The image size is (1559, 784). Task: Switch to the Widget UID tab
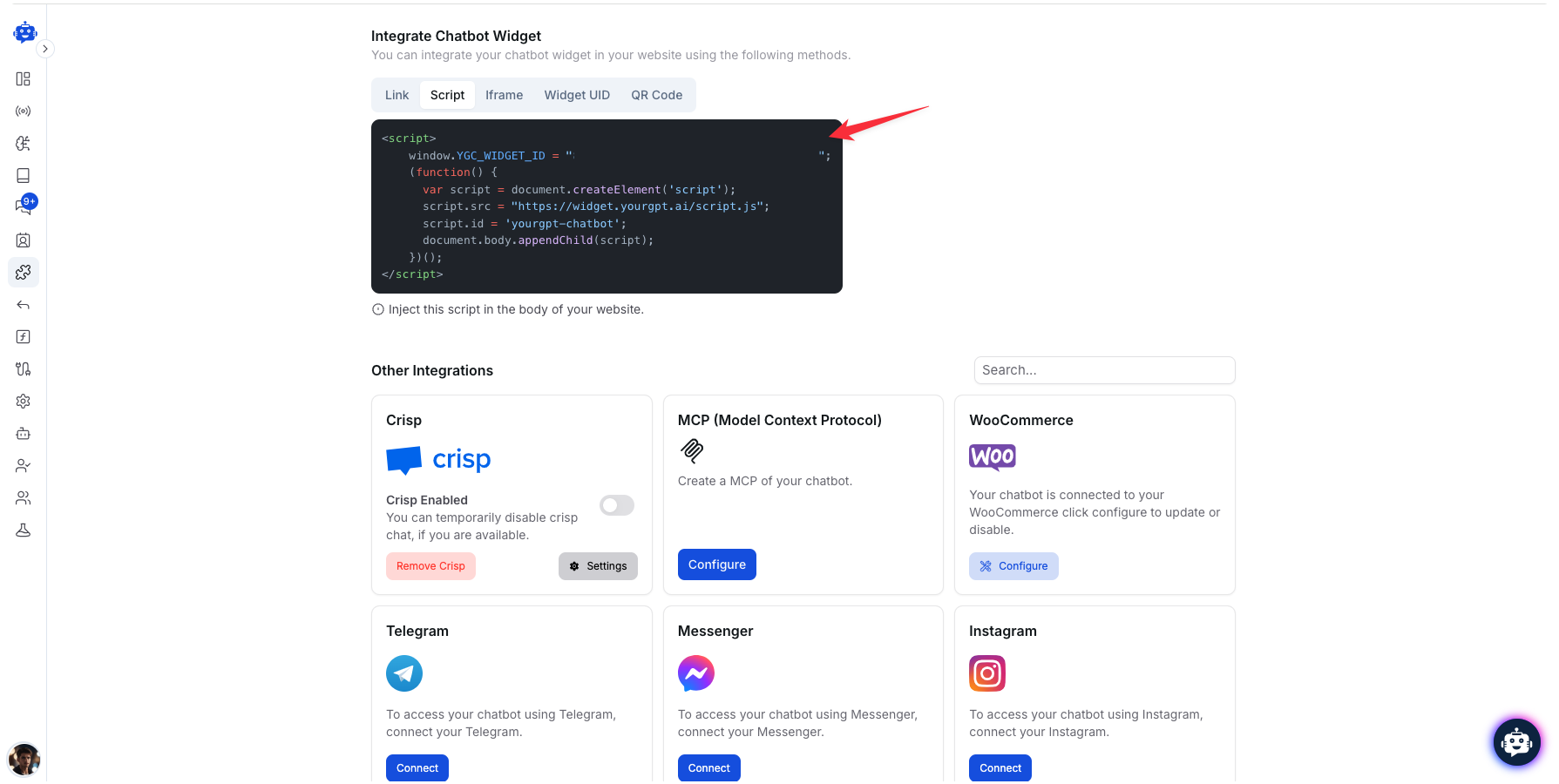click(x=577, y=95)
